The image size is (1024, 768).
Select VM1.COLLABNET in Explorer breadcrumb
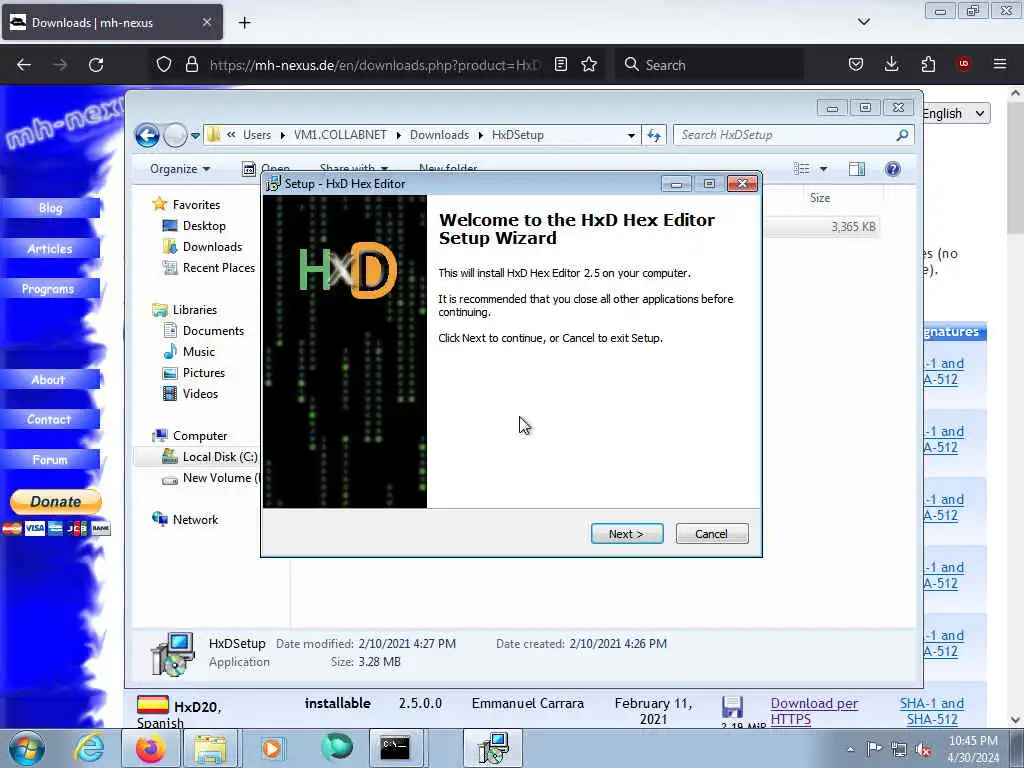tap(340, 135)
